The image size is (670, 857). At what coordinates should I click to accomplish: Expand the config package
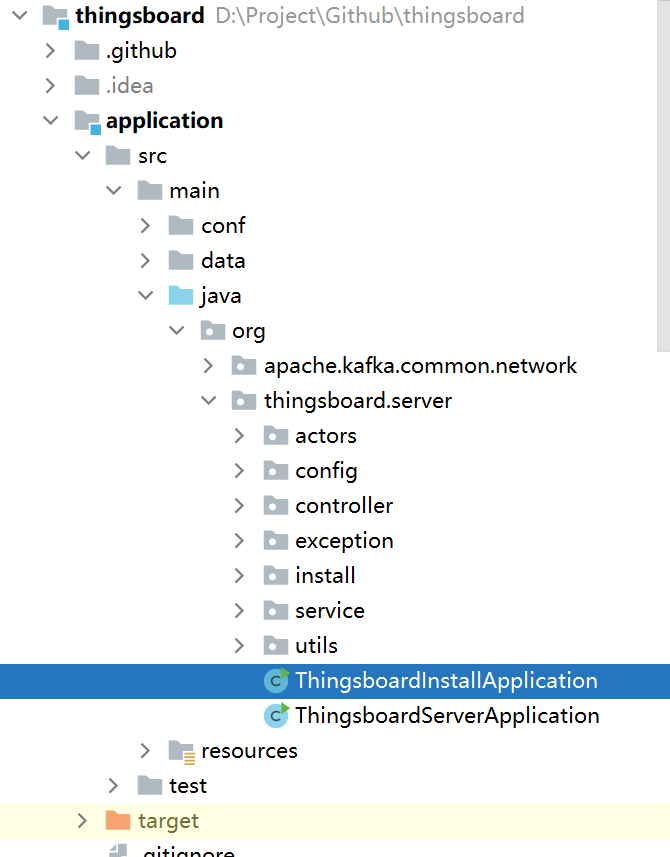pos(239,471)
